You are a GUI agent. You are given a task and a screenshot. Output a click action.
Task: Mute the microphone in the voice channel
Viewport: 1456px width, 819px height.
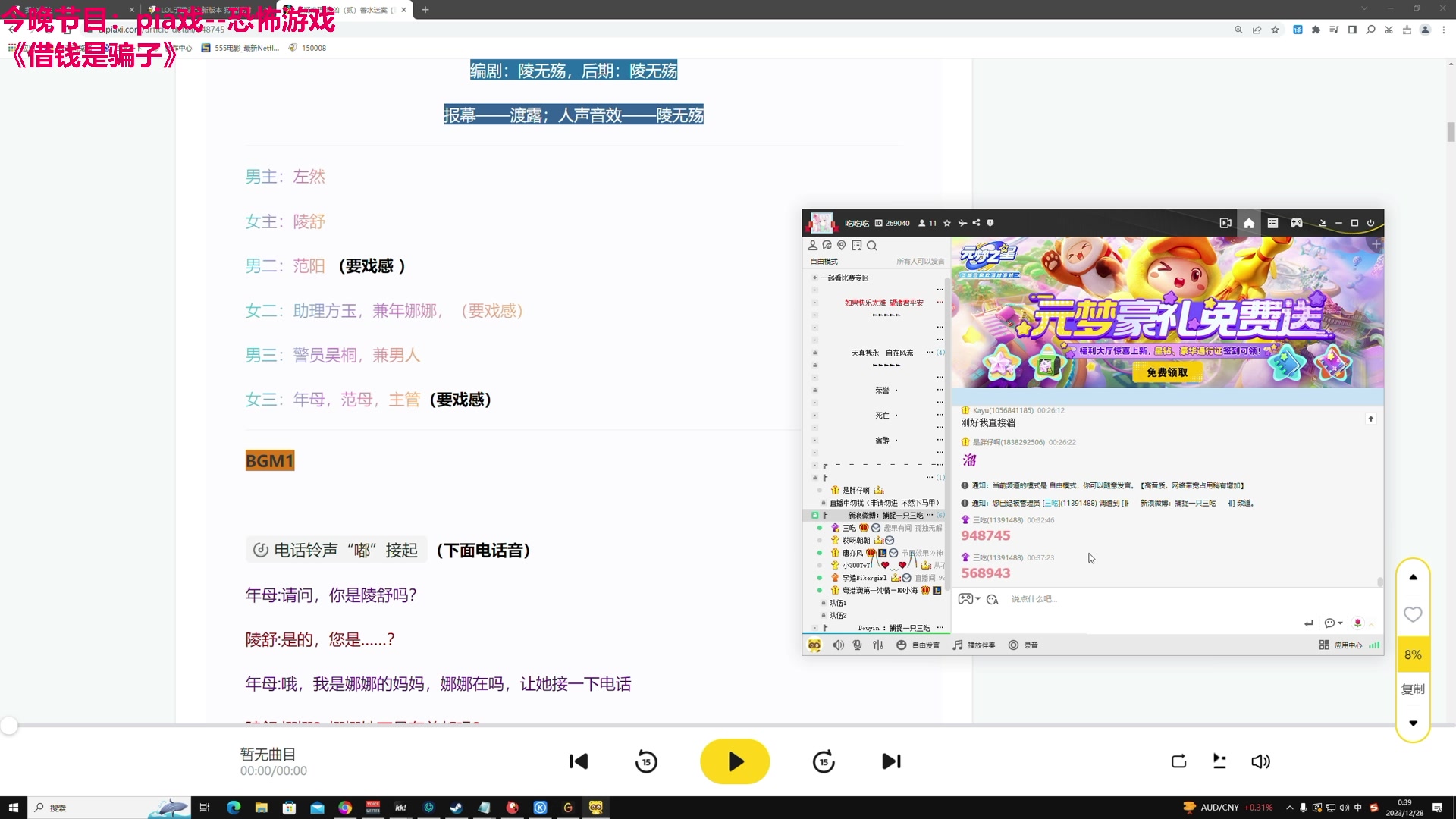857,645
